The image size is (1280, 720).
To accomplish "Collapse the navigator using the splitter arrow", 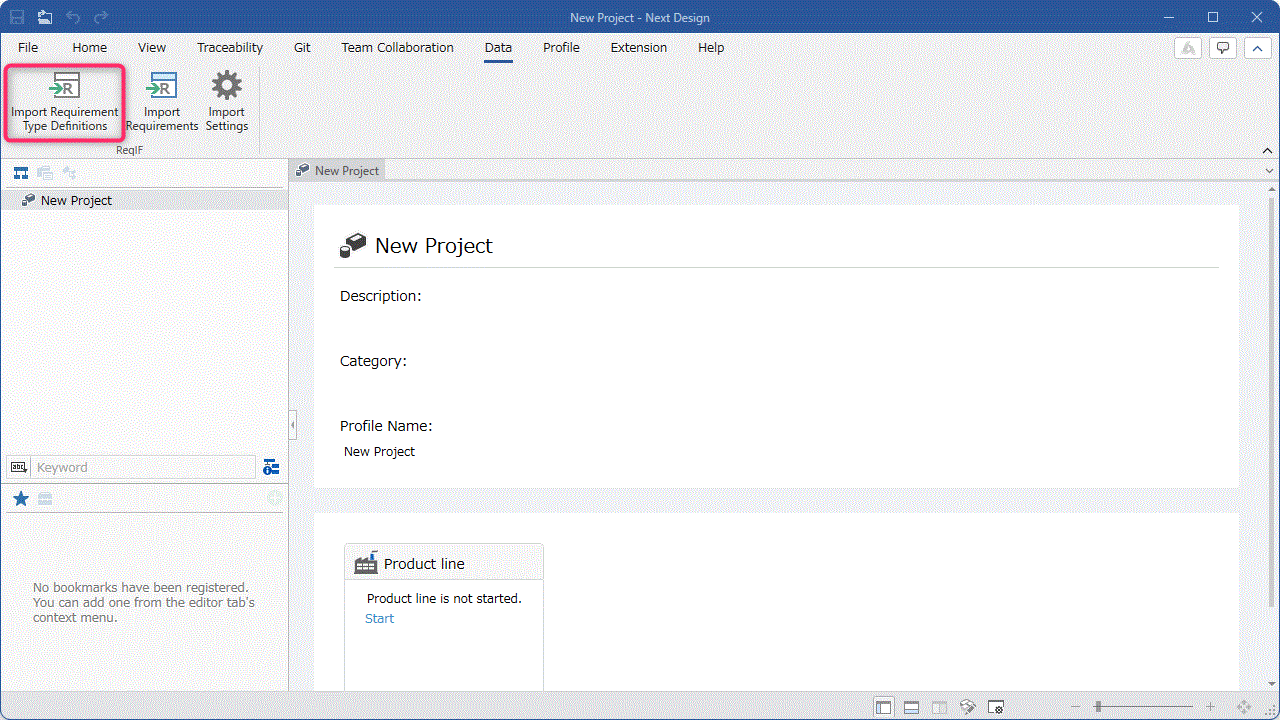I will (292, 425).
